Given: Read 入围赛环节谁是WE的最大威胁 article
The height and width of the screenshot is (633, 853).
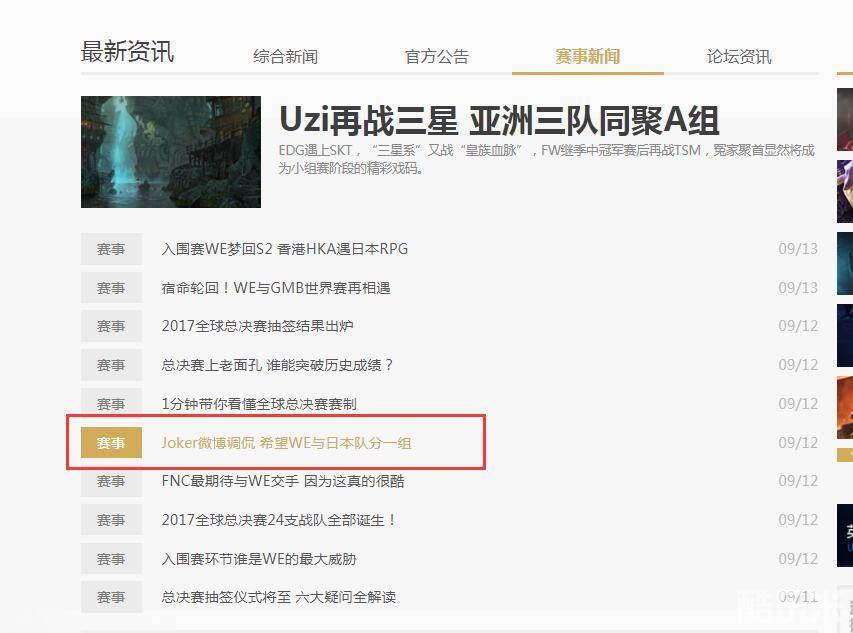Looking at the screenshot, I should click(259, 559).
